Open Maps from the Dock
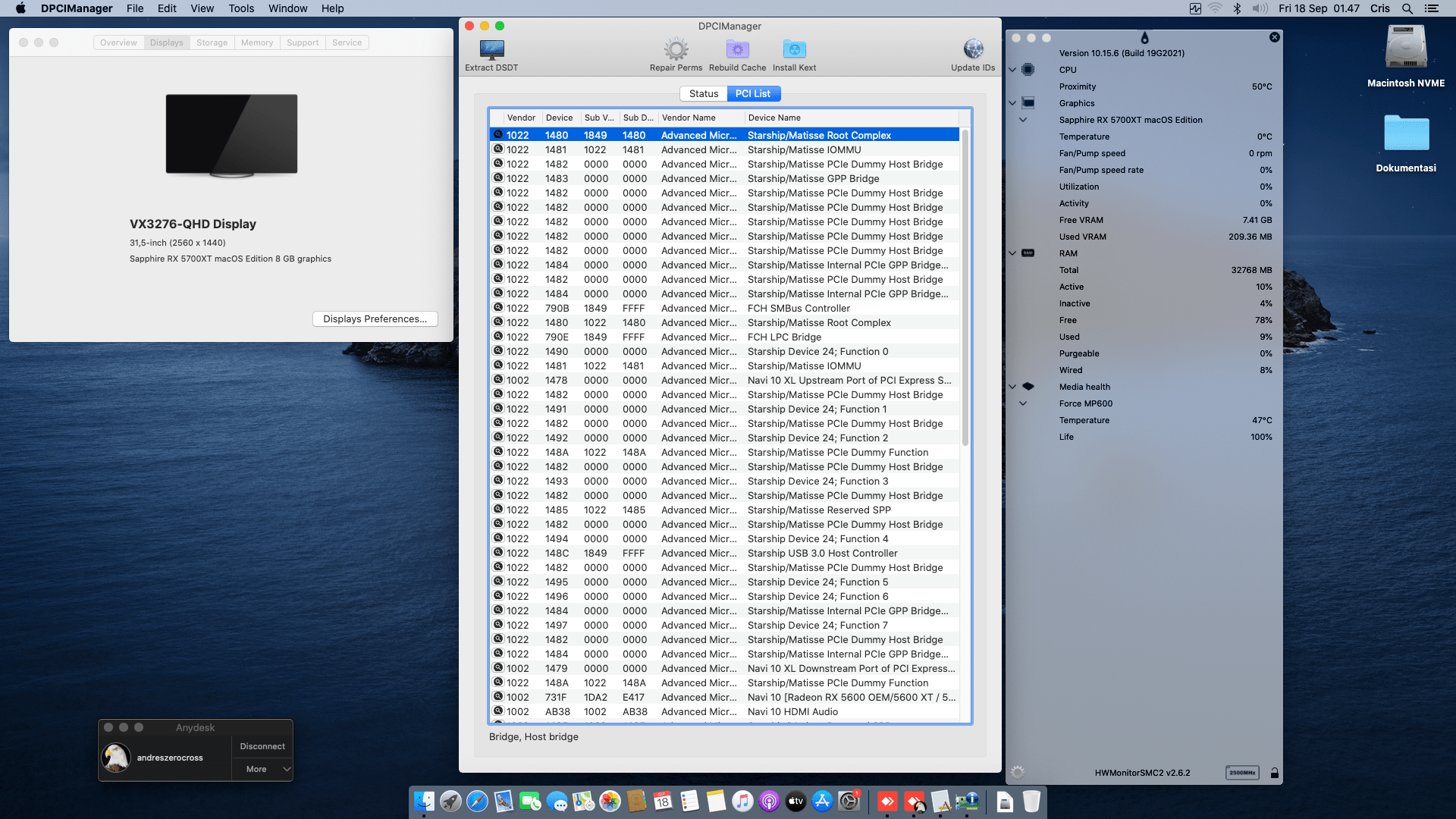The width and height of the screenshot is (1456, 819). coord(583,801)
